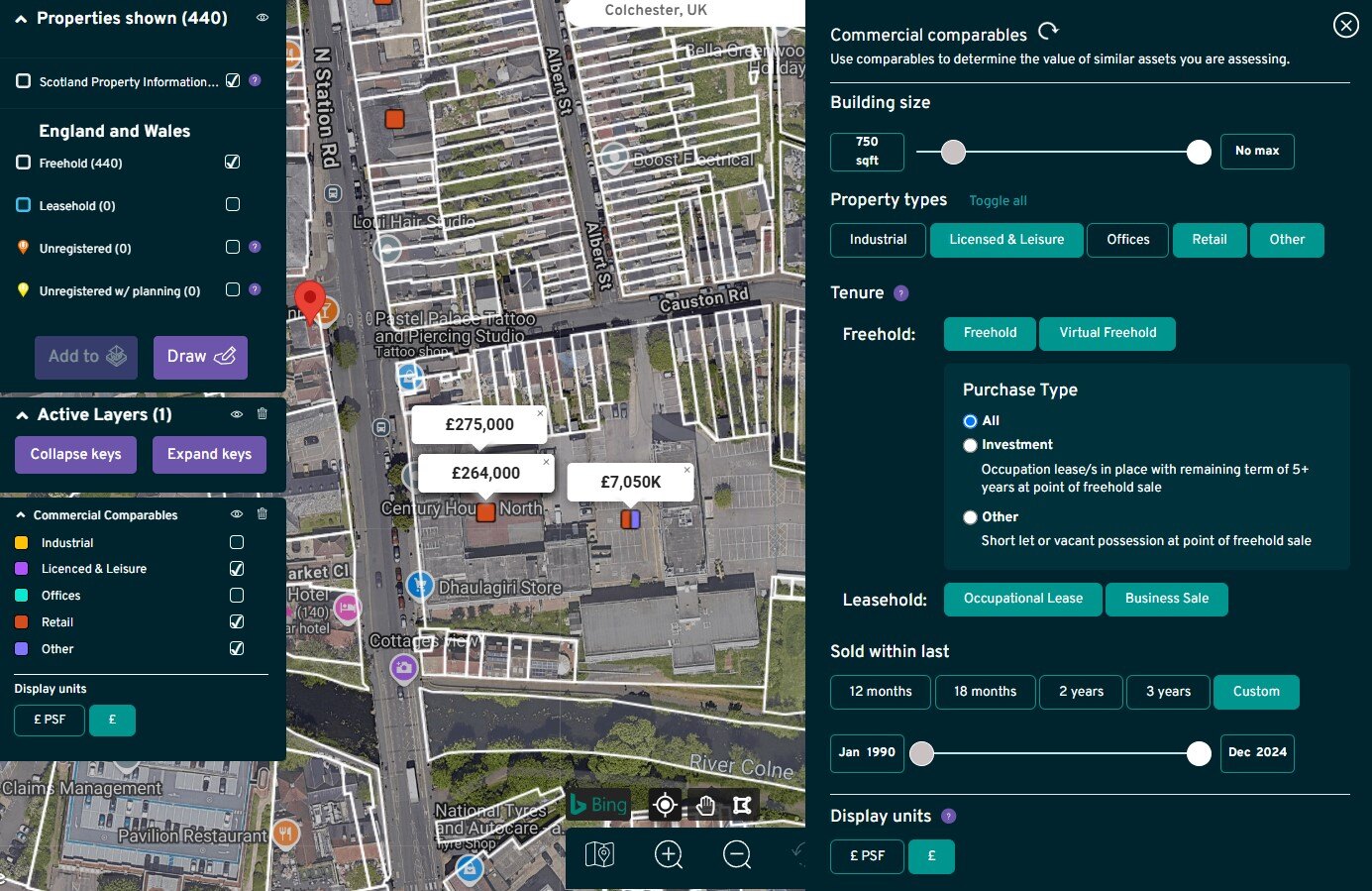Click the Toggle all link
Screen dimensions: 1372x891
(998, 201)
